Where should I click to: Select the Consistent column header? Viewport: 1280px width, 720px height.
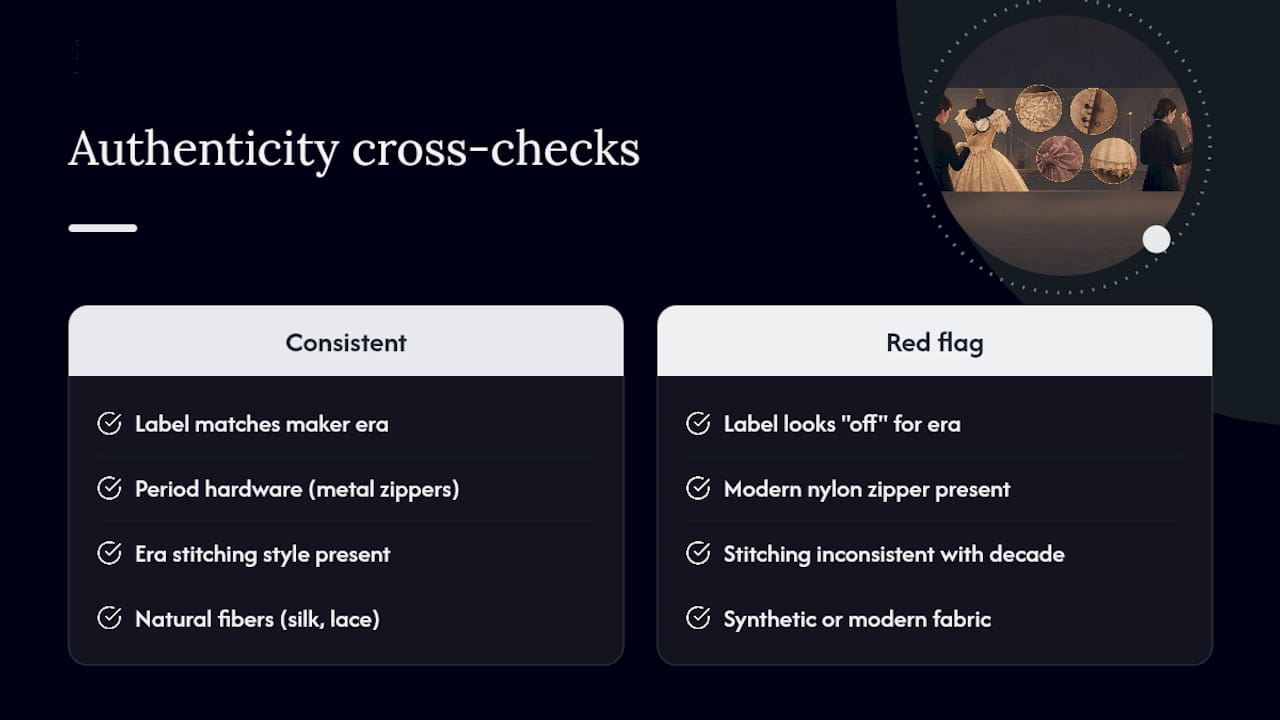pyautogui.click(x=346, y=341)
